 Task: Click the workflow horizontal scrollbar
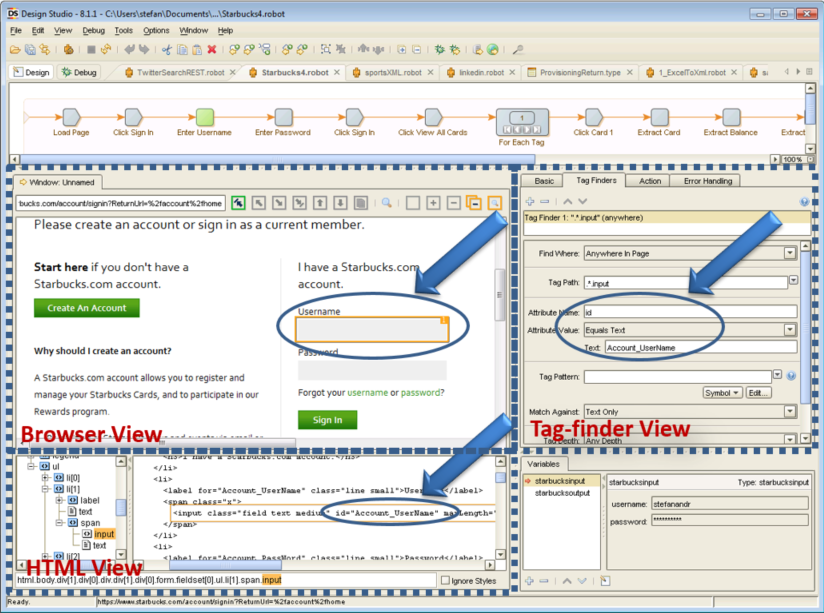[277, 159]
